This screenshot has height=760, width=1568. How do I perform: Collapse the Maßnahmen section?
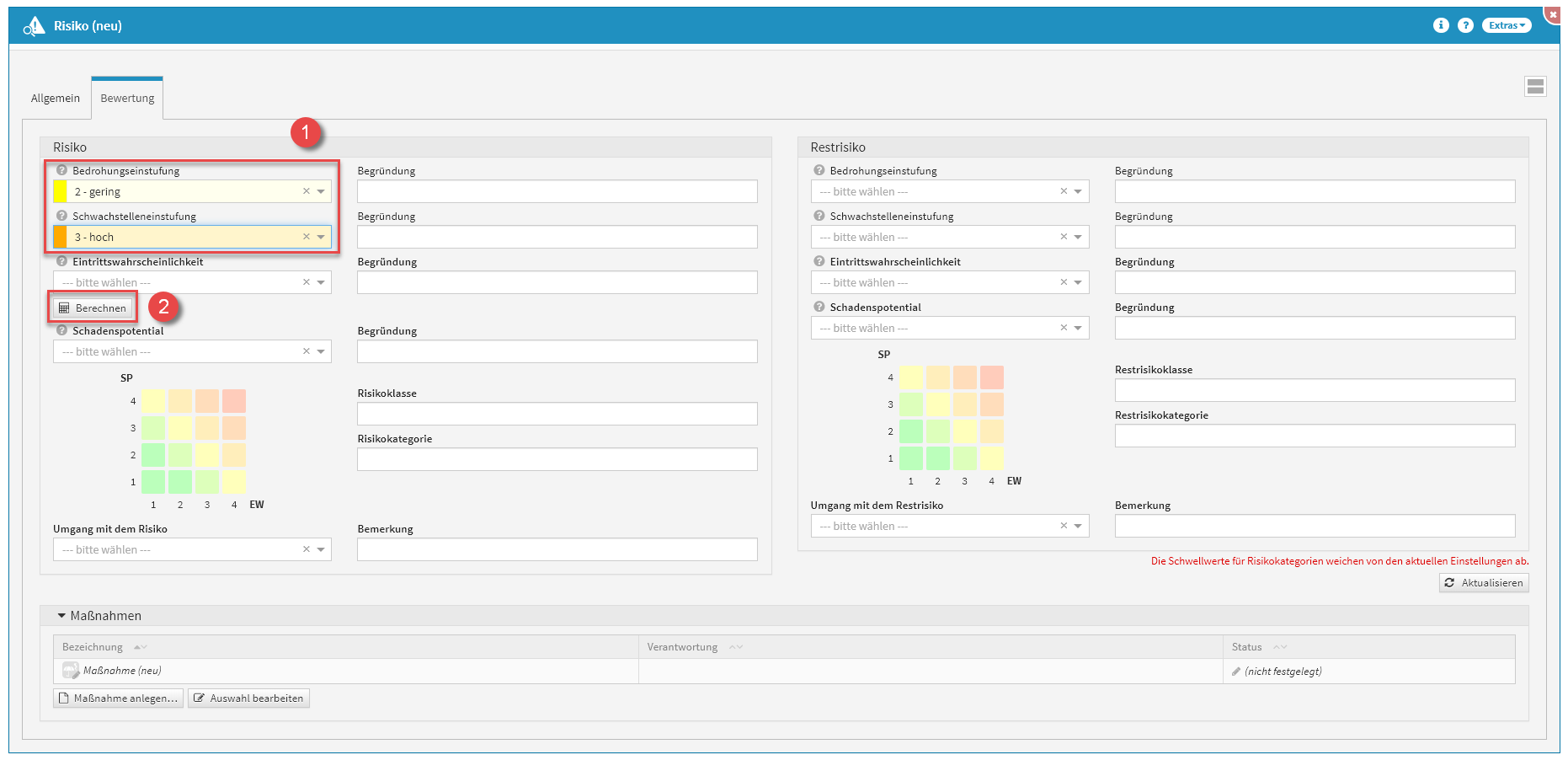61,616
